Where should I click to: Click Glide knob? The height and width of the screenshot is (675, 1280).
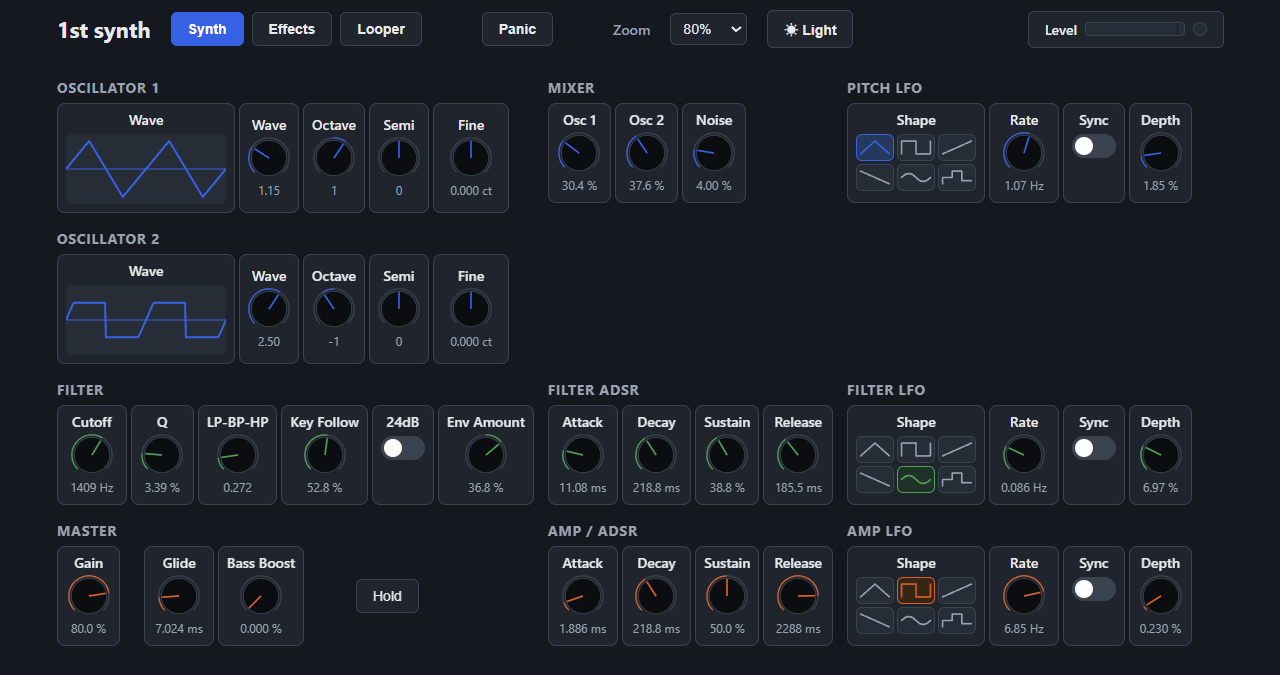179,596
